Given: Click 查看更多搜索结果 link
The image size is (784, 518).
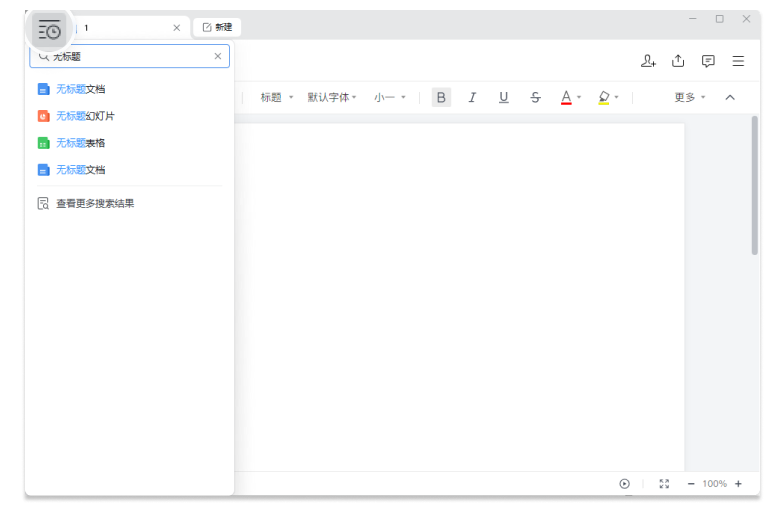Looking at the screenshot, I should point(94,203).
